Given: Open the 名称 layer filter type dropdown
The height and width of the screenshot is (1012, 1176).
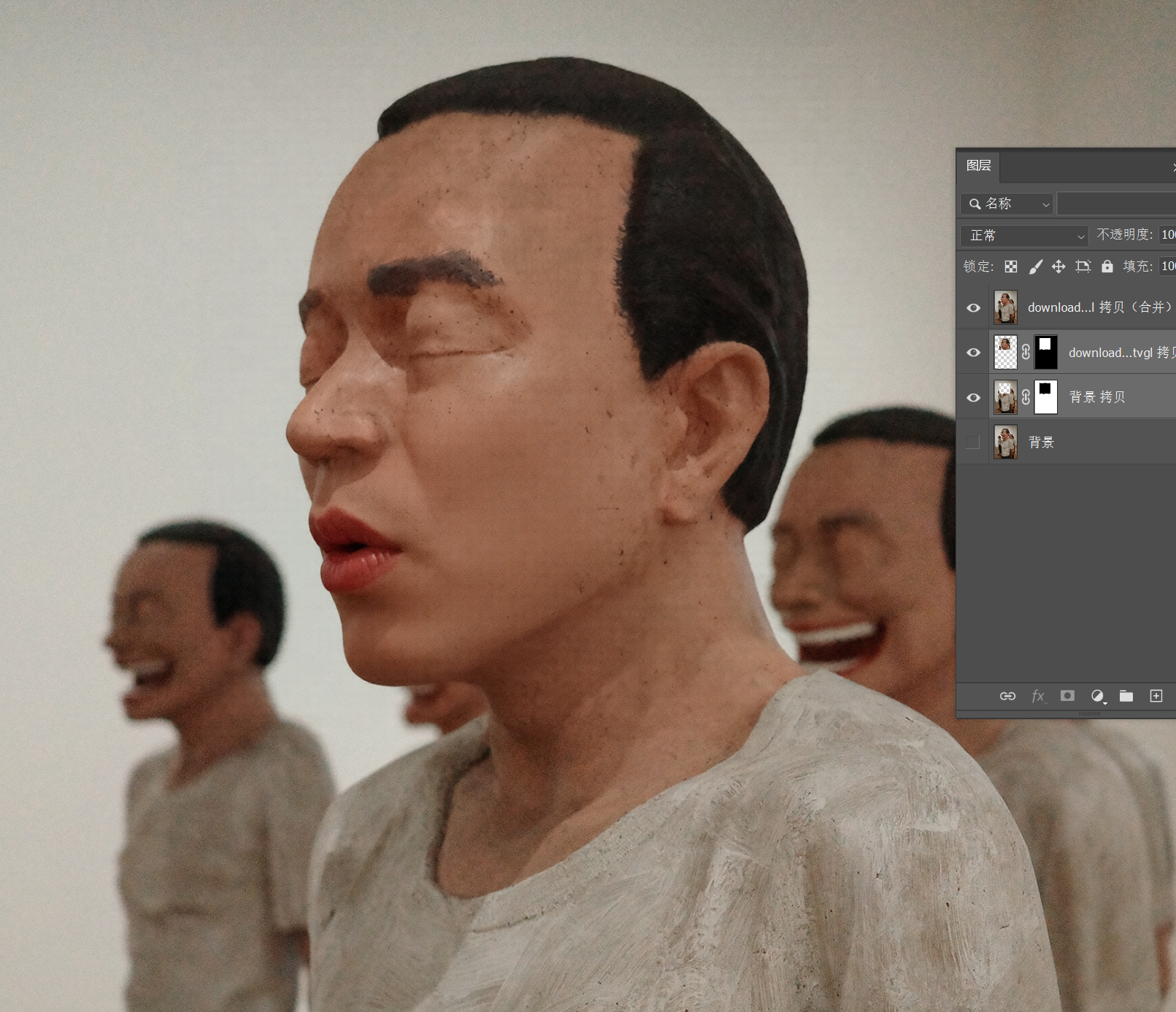Looking at the screenshot, I should tap(1007, 204).
